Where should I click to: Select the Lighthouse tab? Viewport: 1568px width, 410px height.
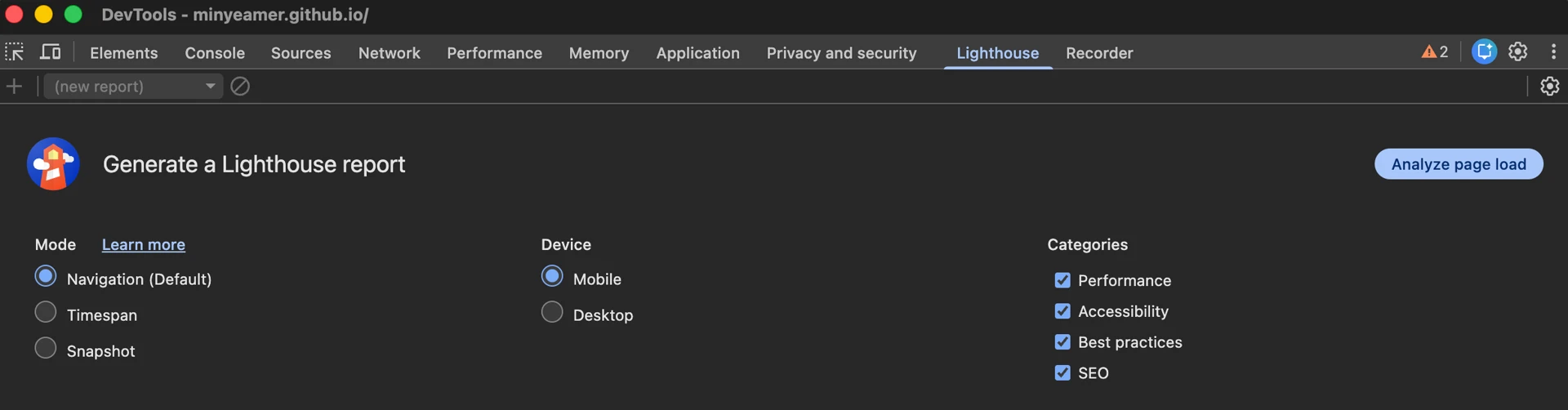pos(997,53)
